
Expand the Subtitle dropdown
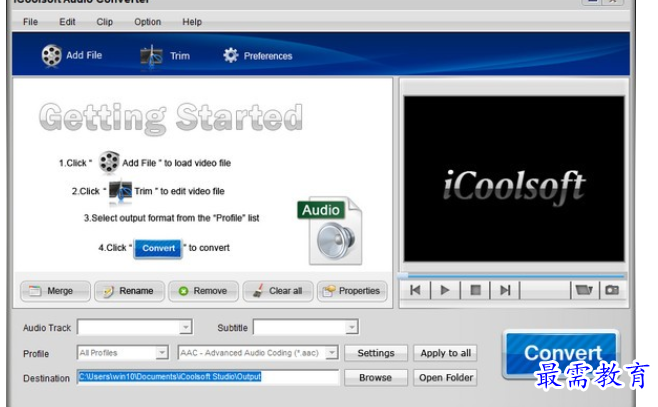(x=351, y=327)
